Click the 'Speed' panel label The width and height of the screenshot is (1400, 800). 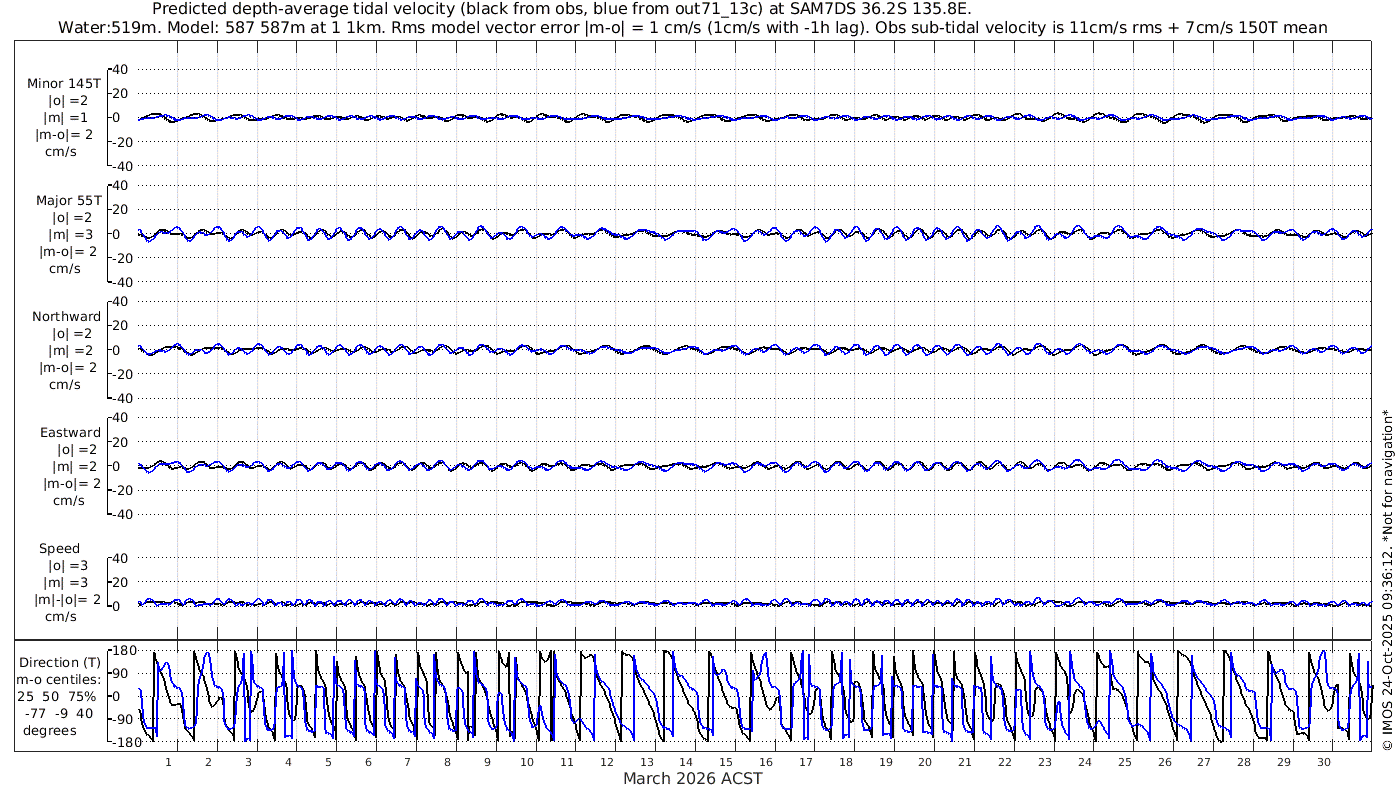(60, 549)
